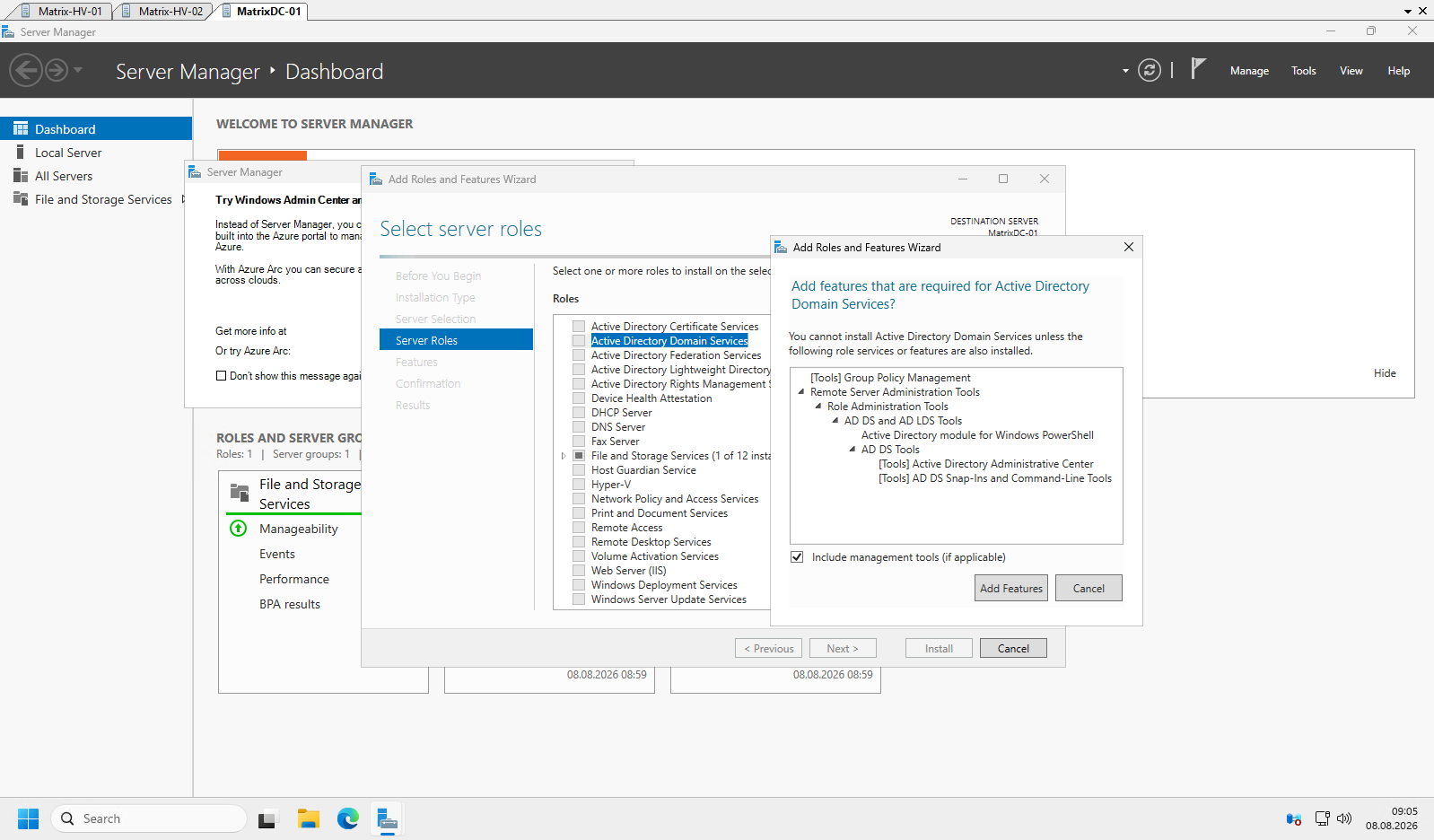Image resolution: width=1434 pixels, height=840 pixels.
Task: Check the DHCP Server role
Action: [579, 413]
